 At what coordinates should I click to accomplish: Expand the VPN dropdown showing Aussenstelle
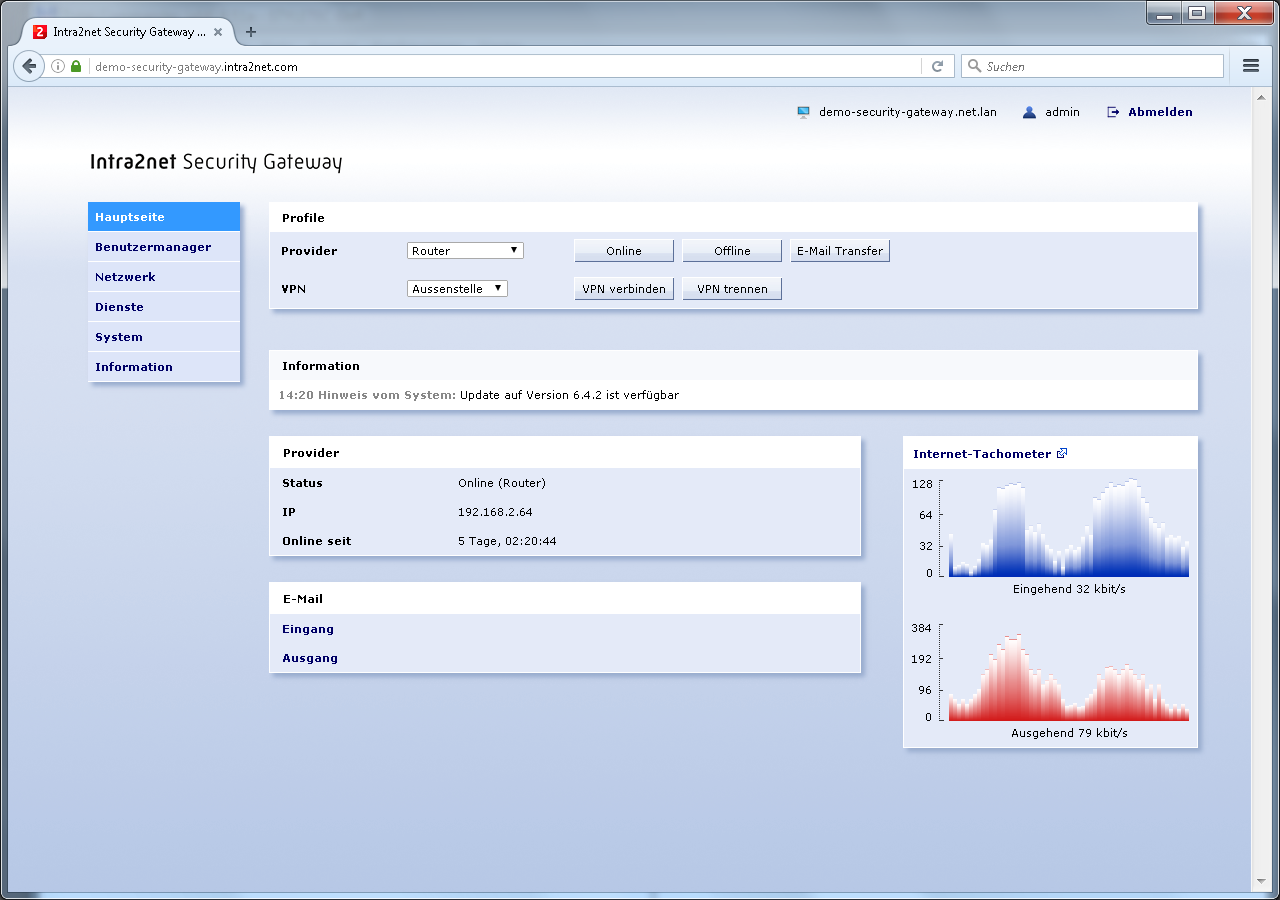coord(458,289)
